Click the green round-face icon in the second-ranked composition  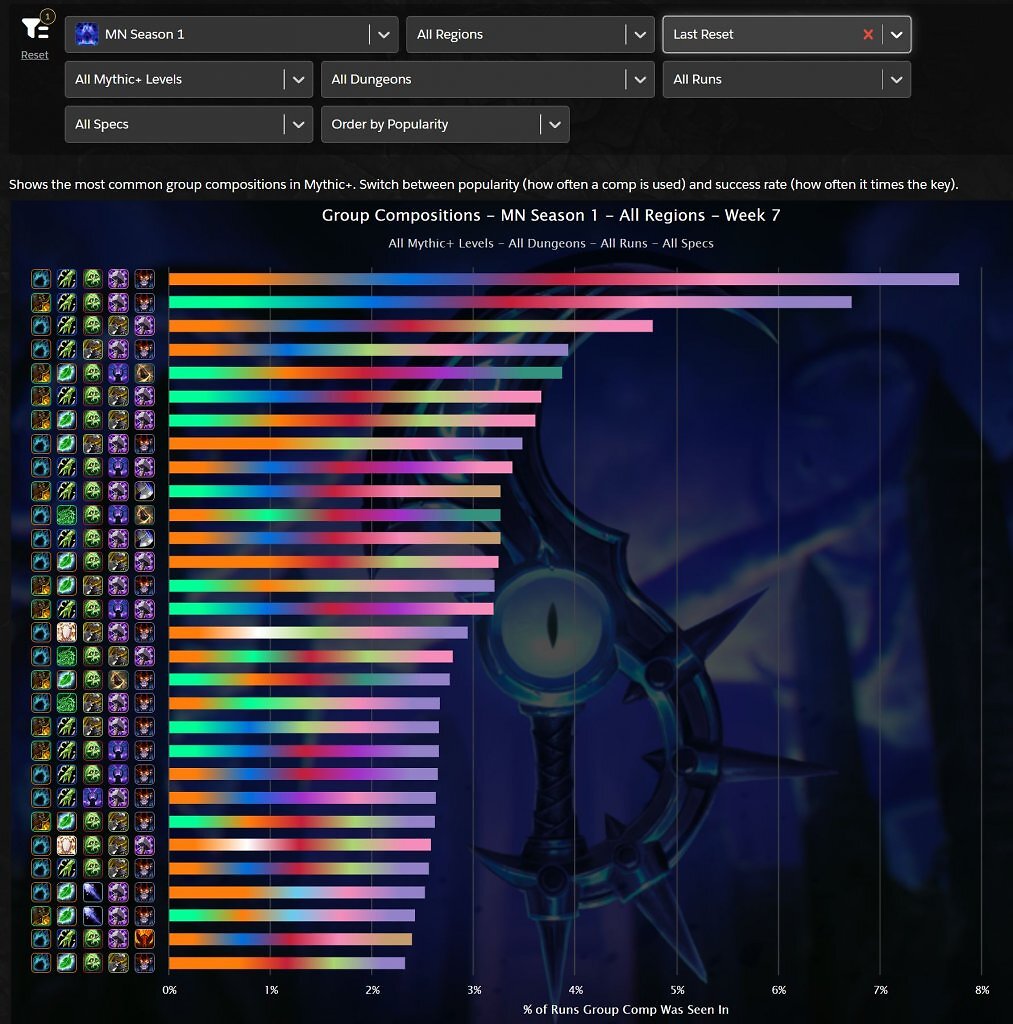tap(93, 302)
